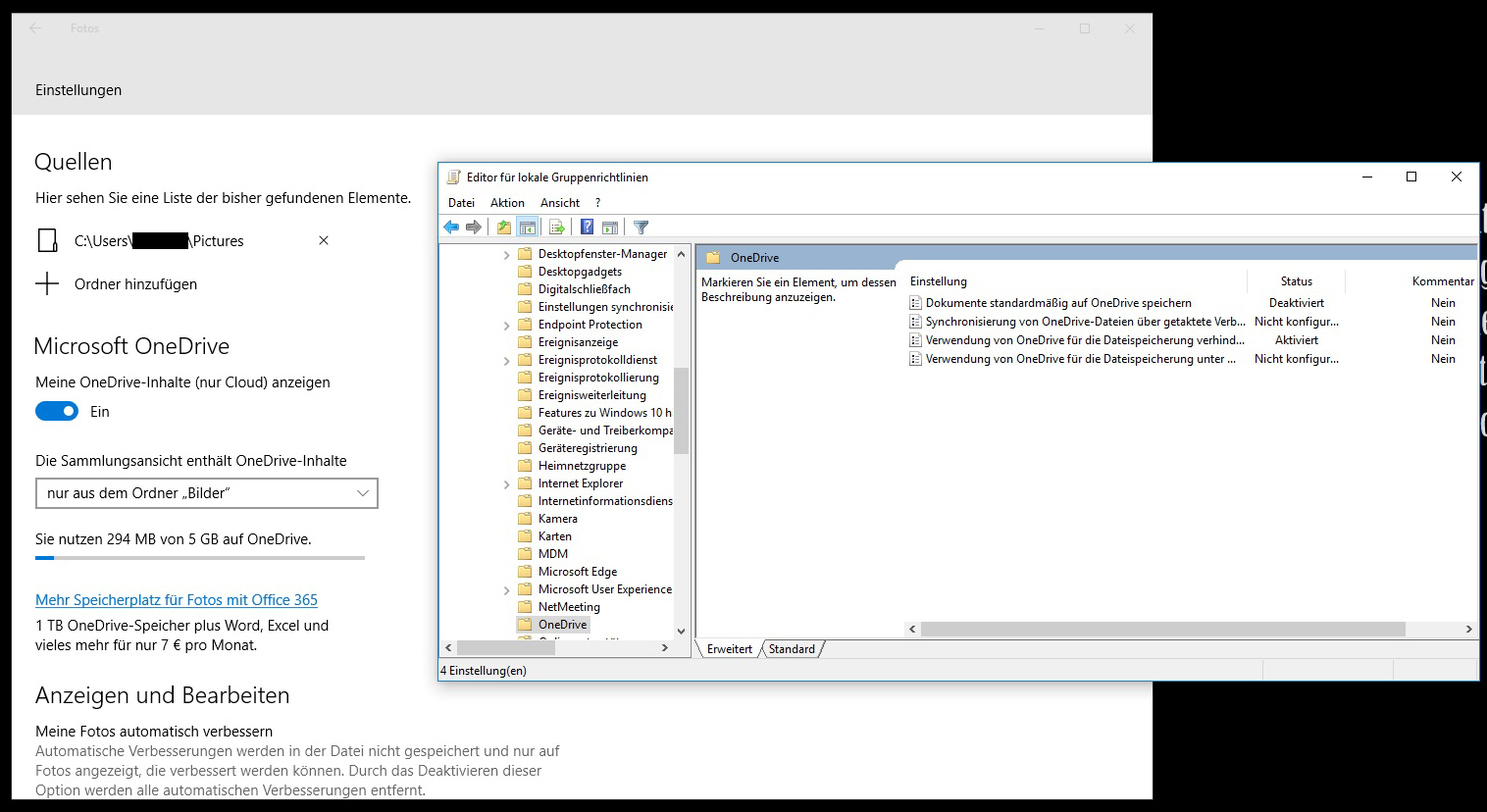Click the settings list right scroll arrow

(1468, 630)
